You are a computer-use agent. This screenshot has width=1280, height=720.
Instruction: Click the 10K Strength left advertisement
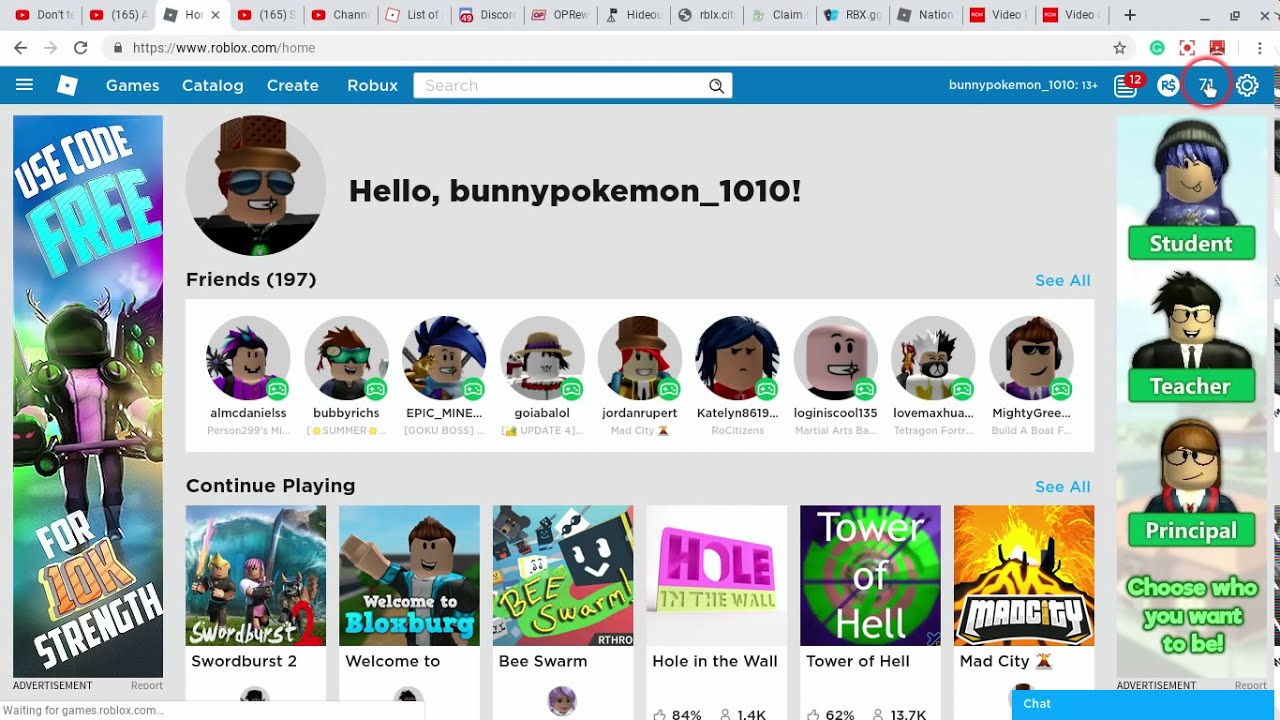pos(88,397)
